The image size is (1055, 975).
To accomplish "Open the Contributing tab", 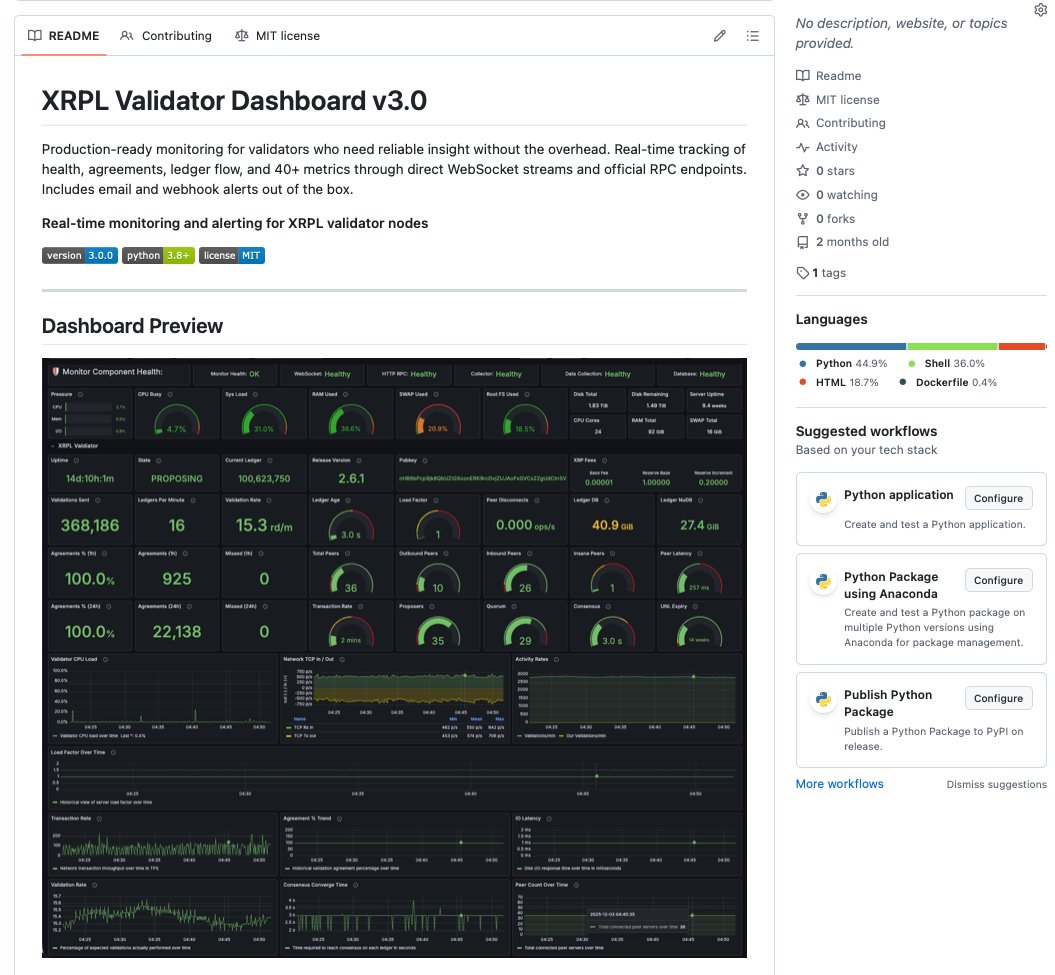I will pos(166,36).
